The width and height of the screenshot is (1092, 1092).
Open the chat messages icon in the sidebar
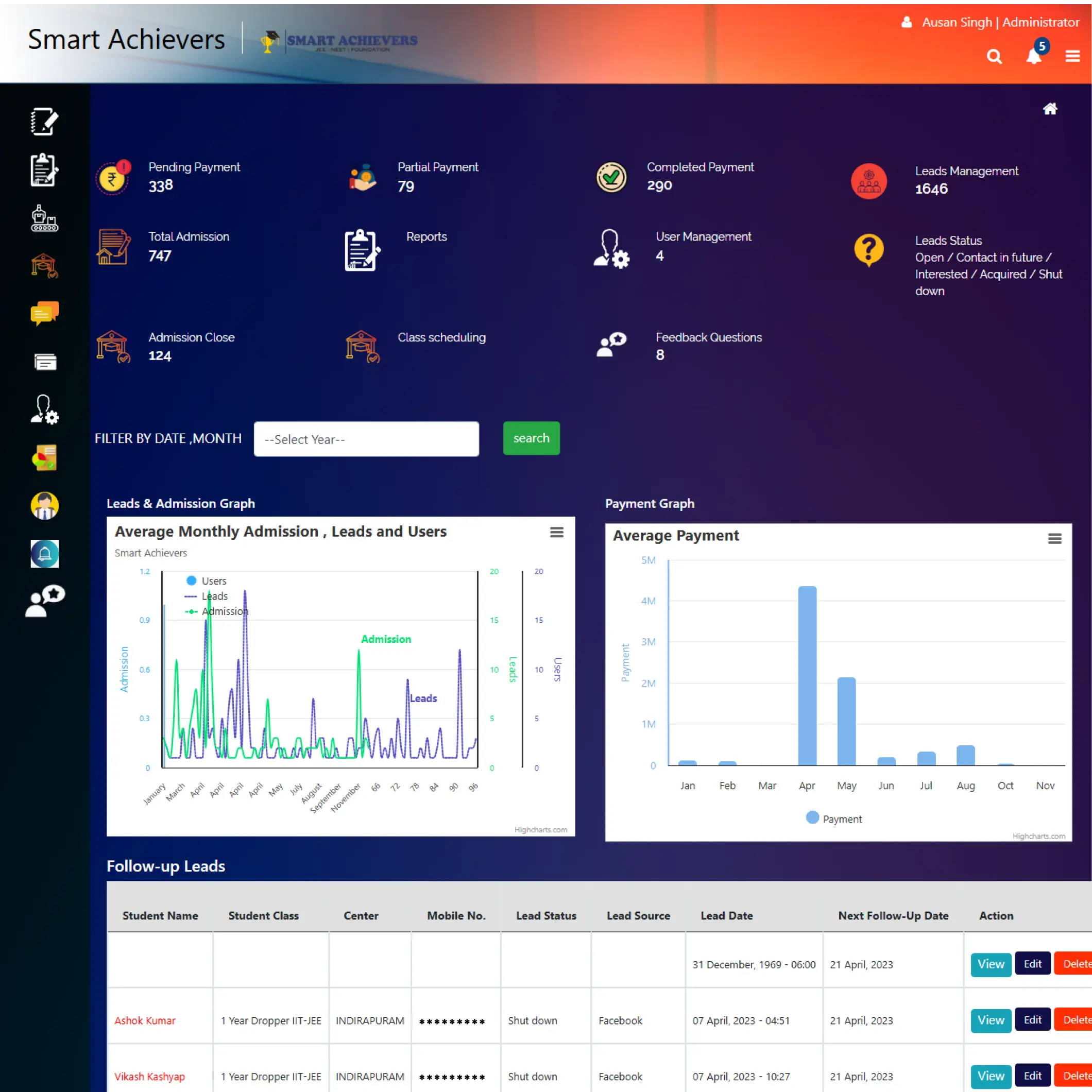[45, 313]
